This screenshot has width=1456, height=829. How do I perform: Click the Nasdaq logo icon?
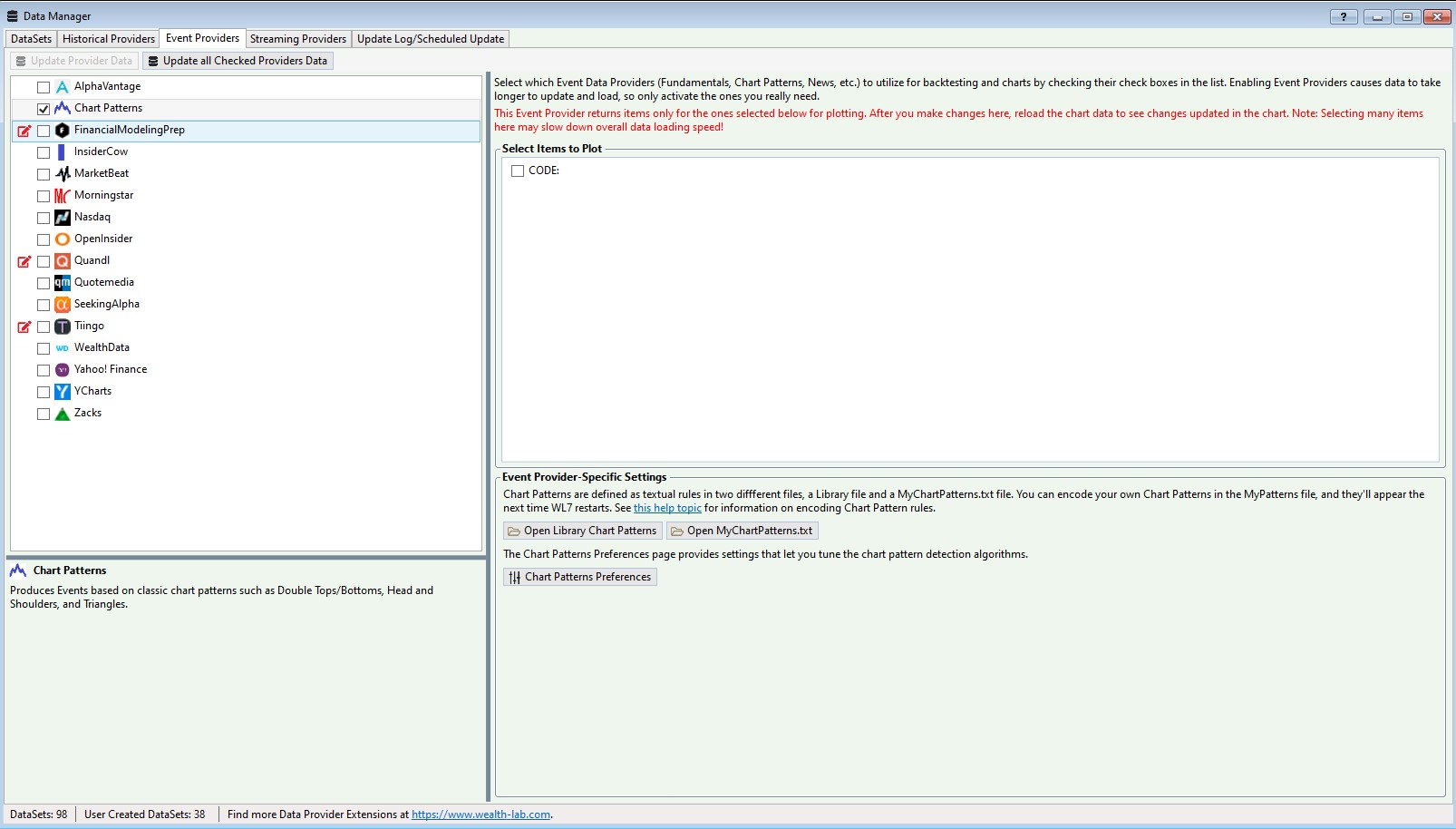coord(63,218)
